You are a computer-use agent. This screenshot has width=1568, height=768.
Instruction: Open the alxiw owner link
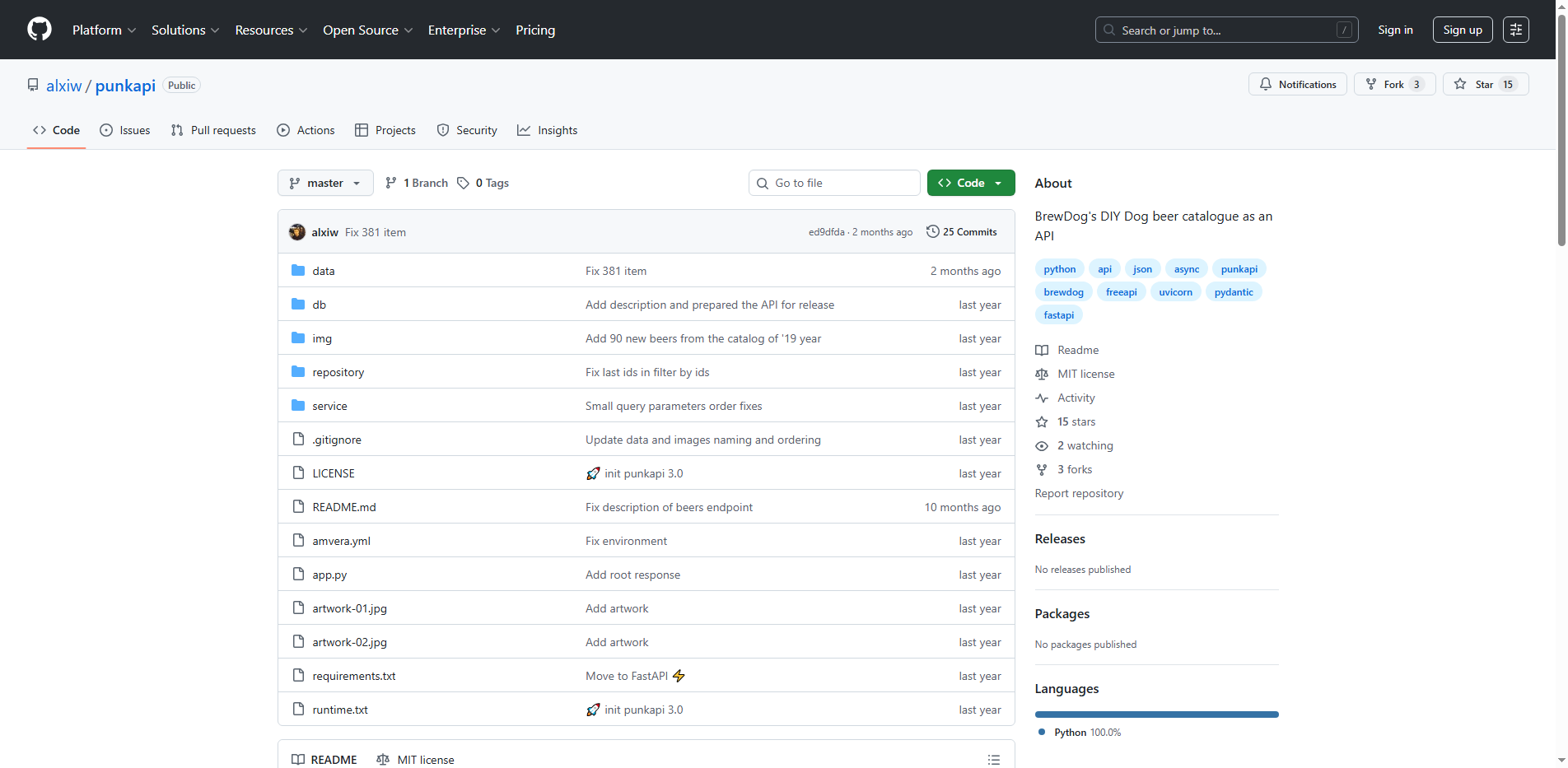coord(64,86)
